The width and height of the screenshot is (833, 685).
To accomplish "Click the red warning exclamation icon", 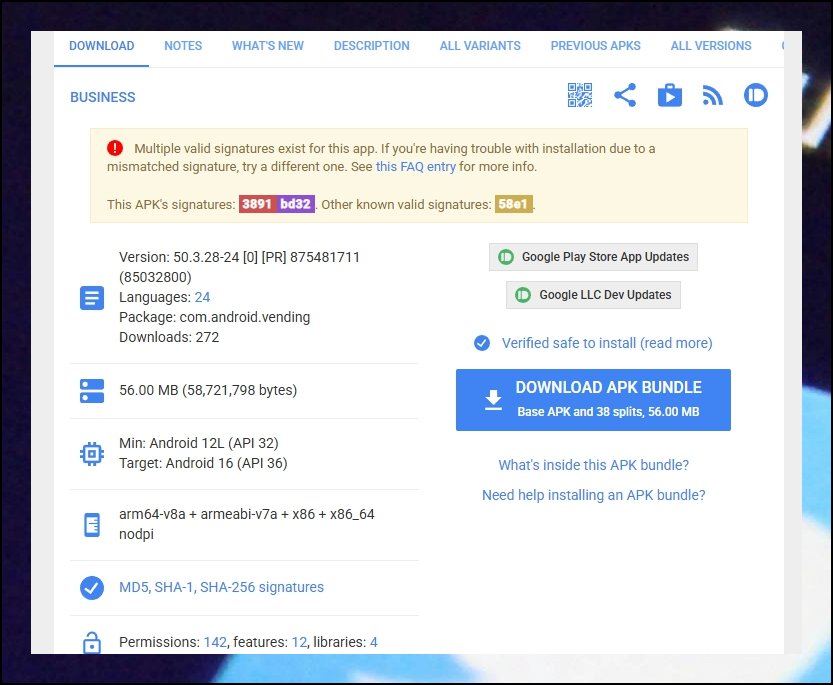I will click(115, 148).
